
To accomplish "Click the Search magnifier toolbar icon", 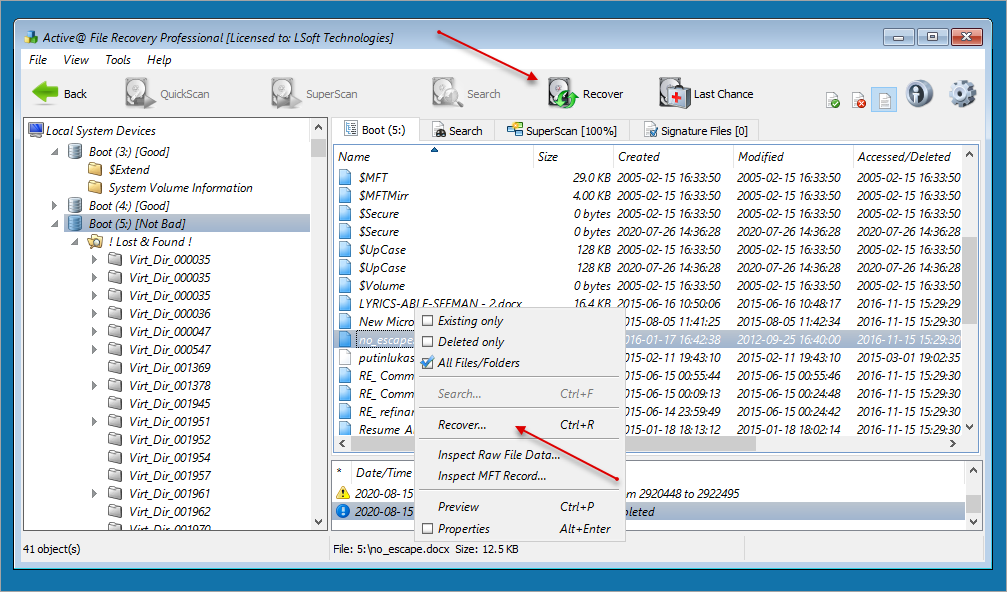I will point(446,93).
